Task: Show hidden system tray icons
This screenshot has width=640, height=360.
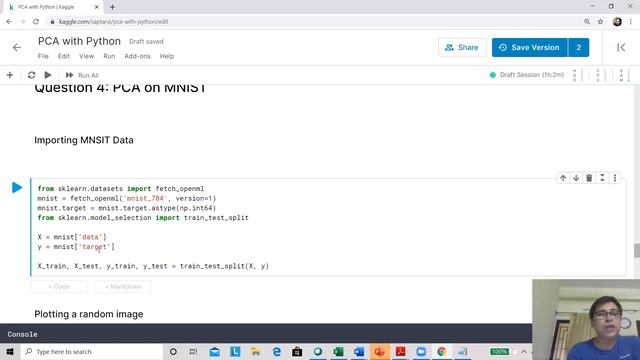Action: click(x=524, y=351)
